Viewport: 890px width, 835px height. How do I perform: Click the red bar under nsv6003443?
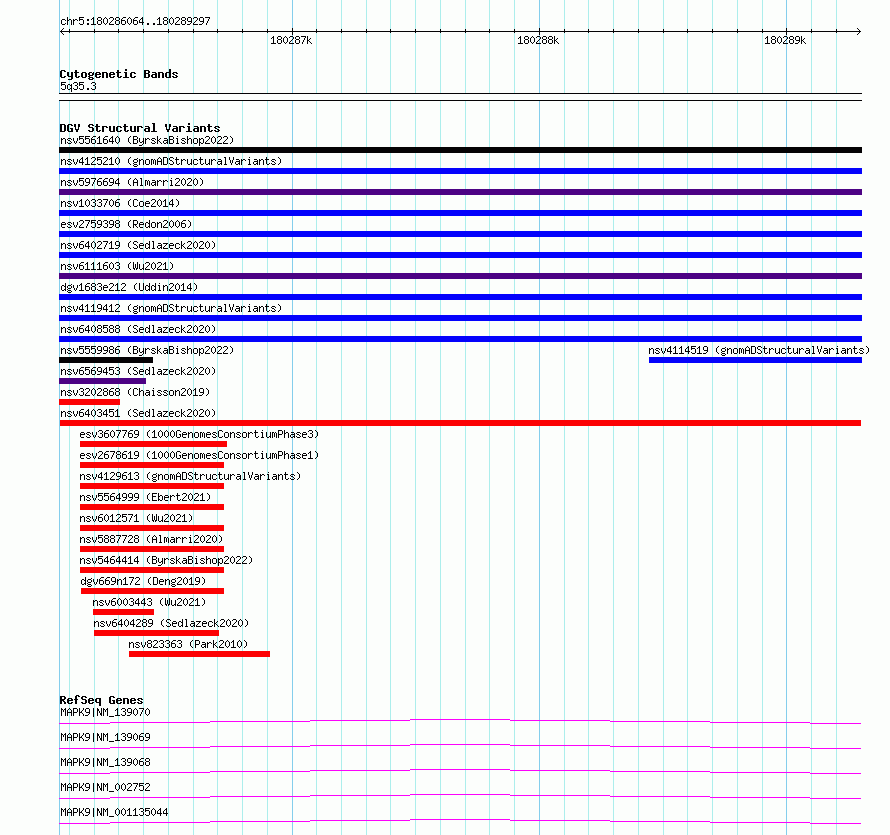[x=124, y=612]
